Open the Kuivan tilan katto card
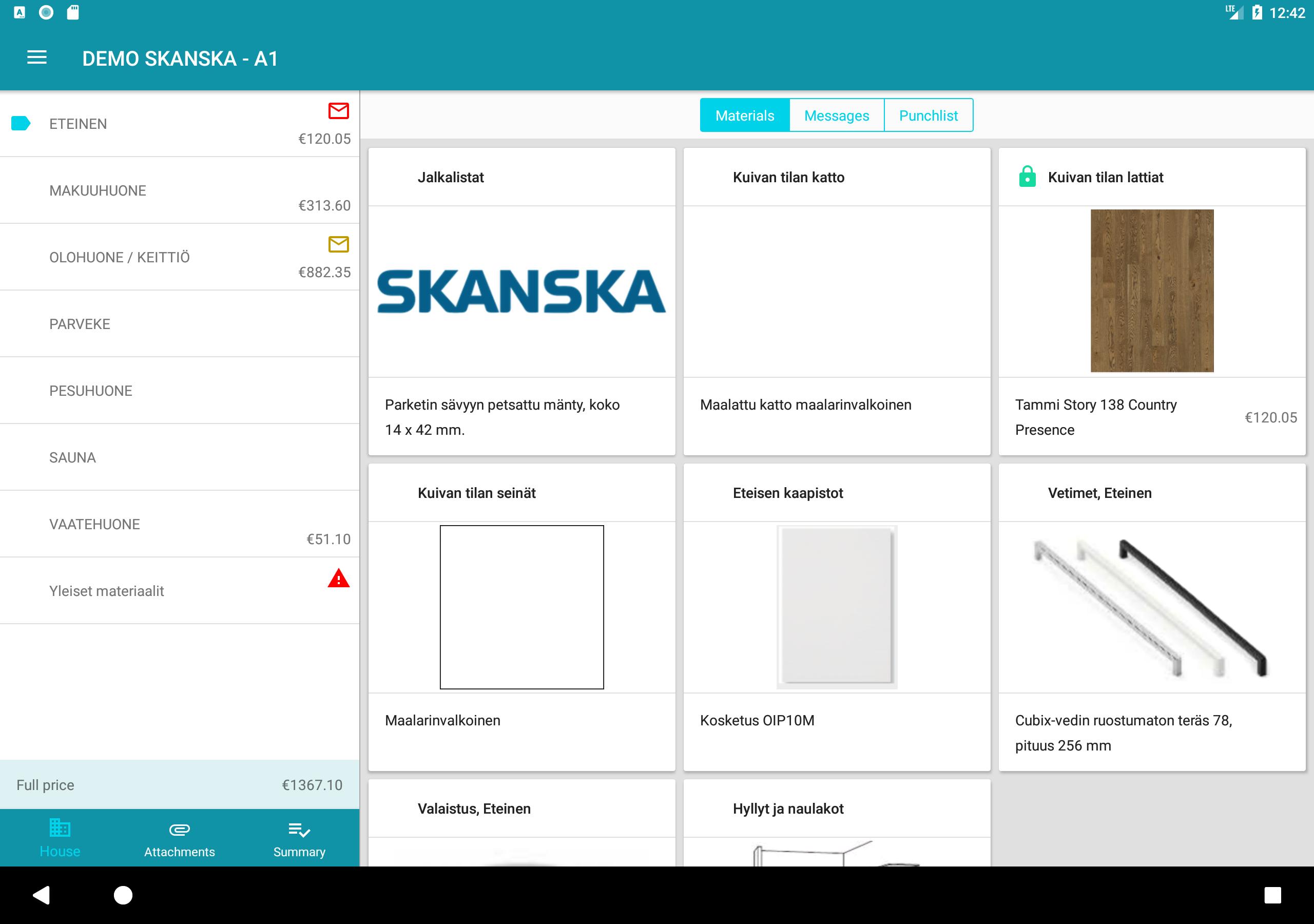Viewport: 1314px width, 924px height. coord(837,302)
